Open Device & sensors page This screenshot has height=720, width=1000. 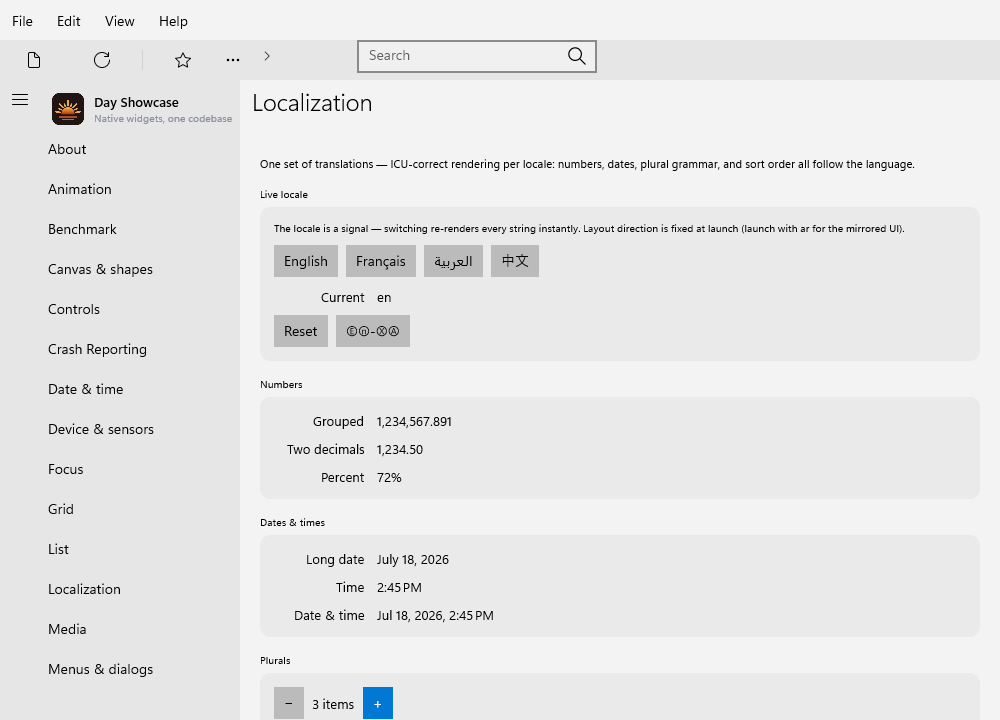pos(101,429)
